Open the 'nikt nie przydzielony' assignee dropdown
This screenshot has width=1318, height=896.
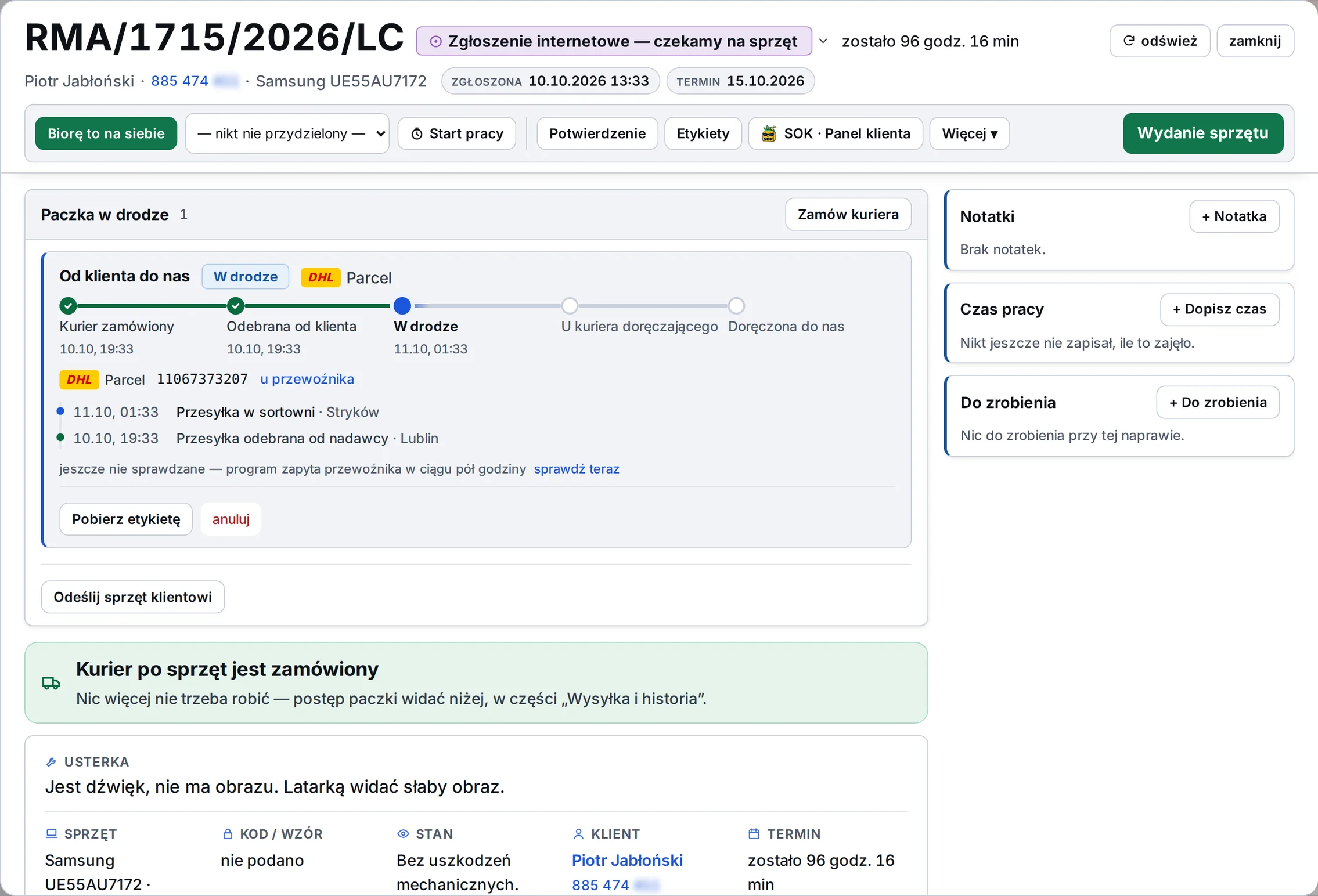coord(287,133)
